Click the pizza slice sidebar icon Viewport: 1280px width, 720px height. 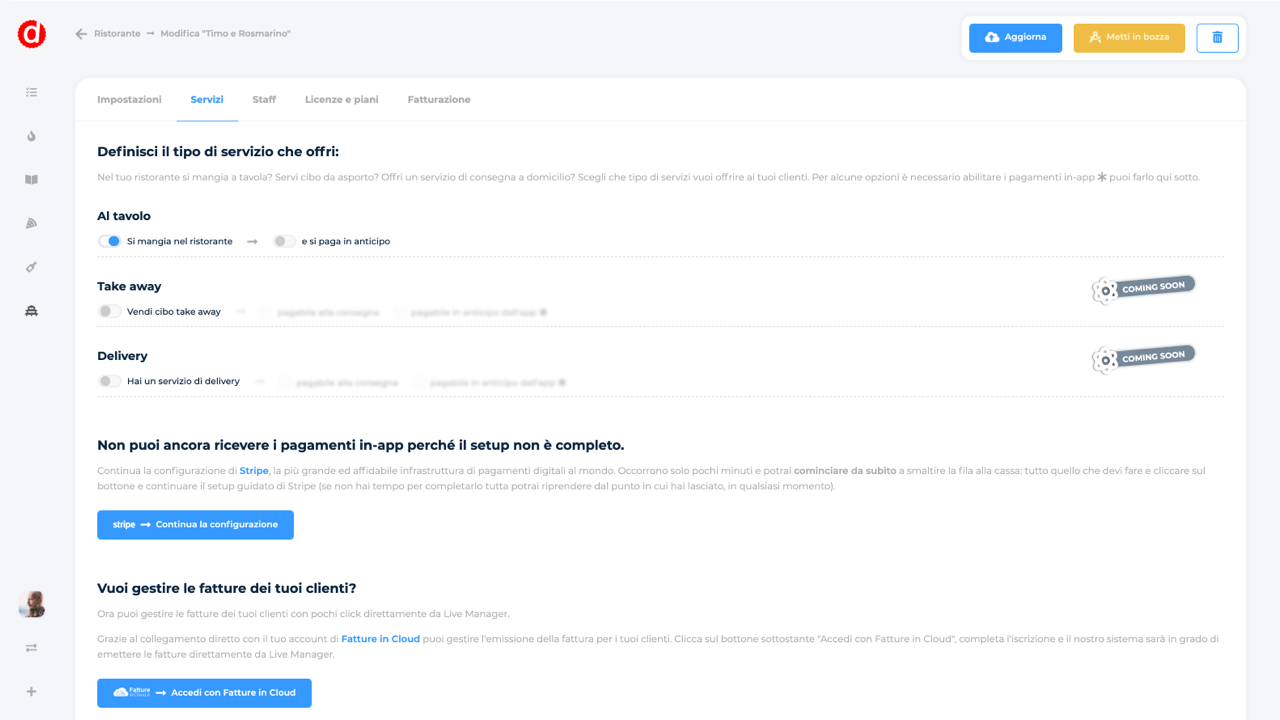(32, 224)
